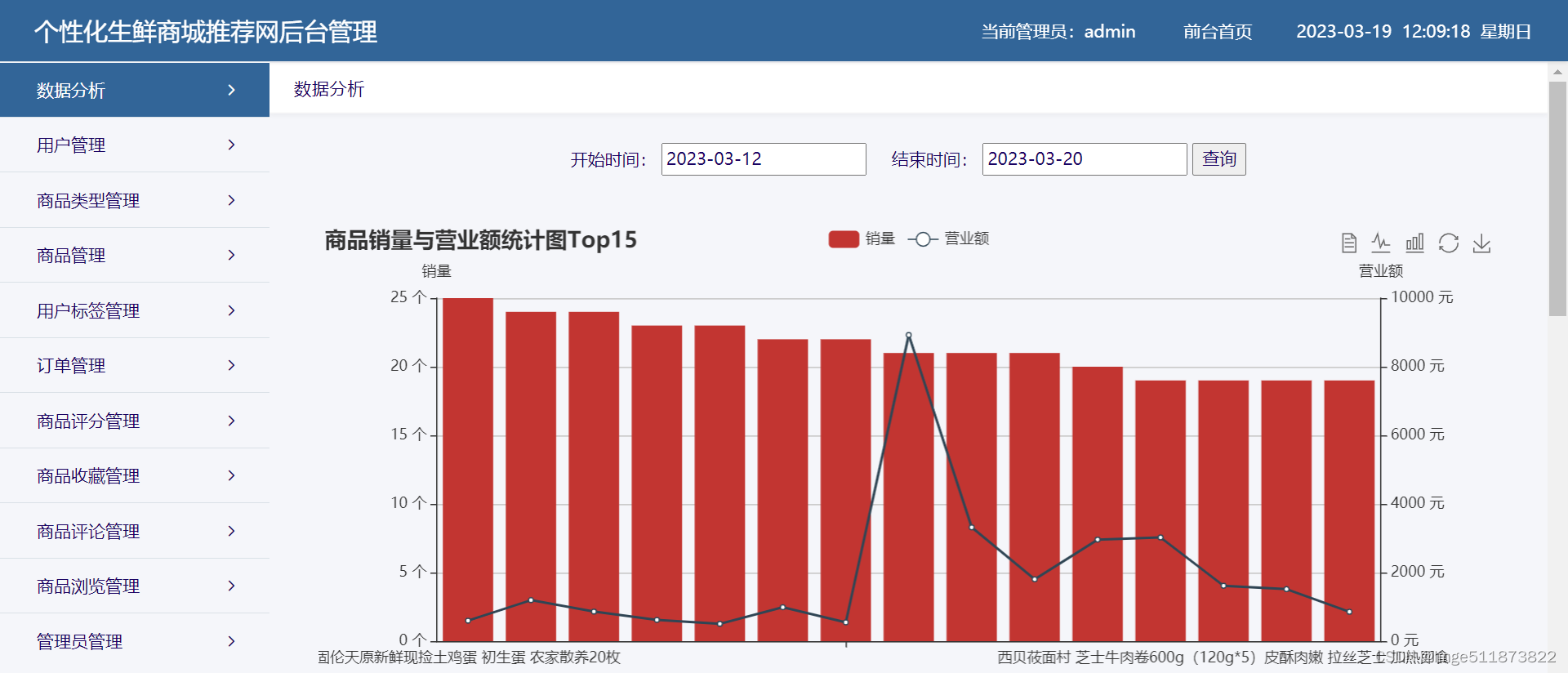Go to 前台首页 link
1568x673 pixels.
(1218, 31)
